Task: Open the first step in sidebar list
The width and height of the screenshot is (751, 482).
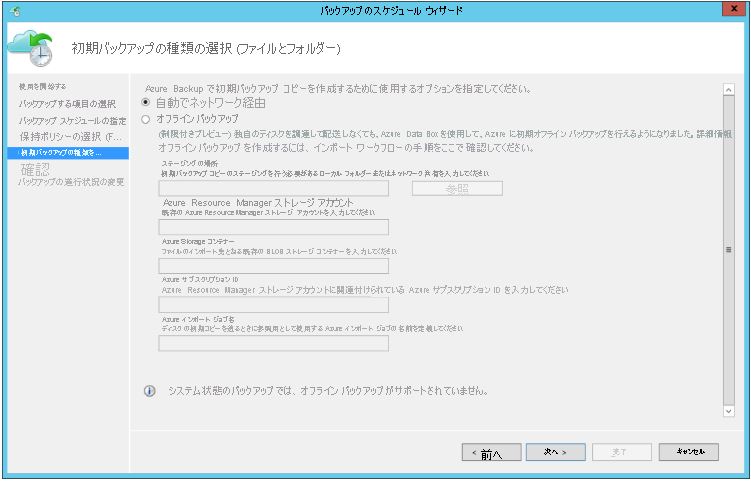Action: [x=42, y=87]
